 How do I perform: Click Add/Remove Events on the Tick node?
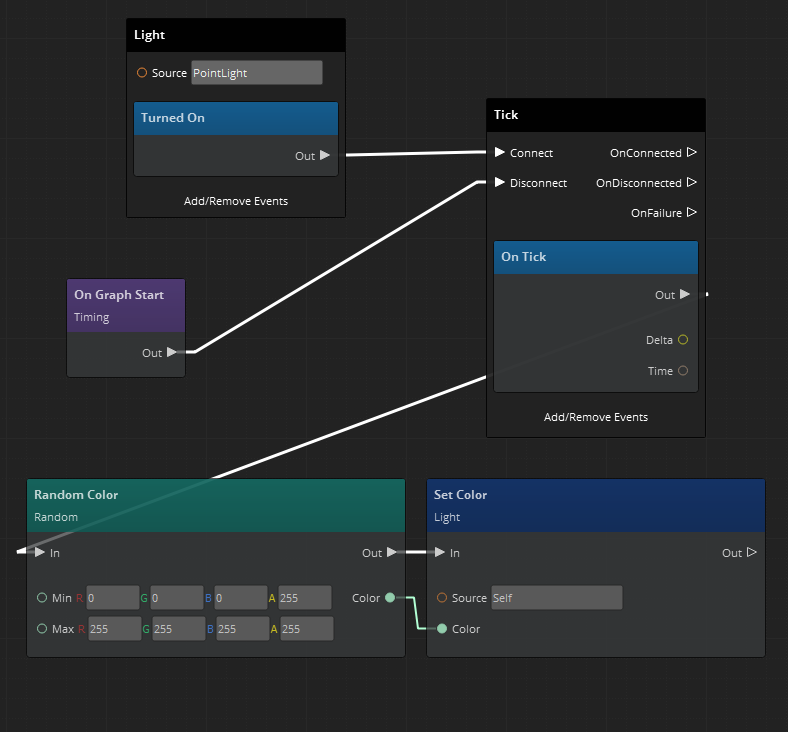(x=596, y=417)
